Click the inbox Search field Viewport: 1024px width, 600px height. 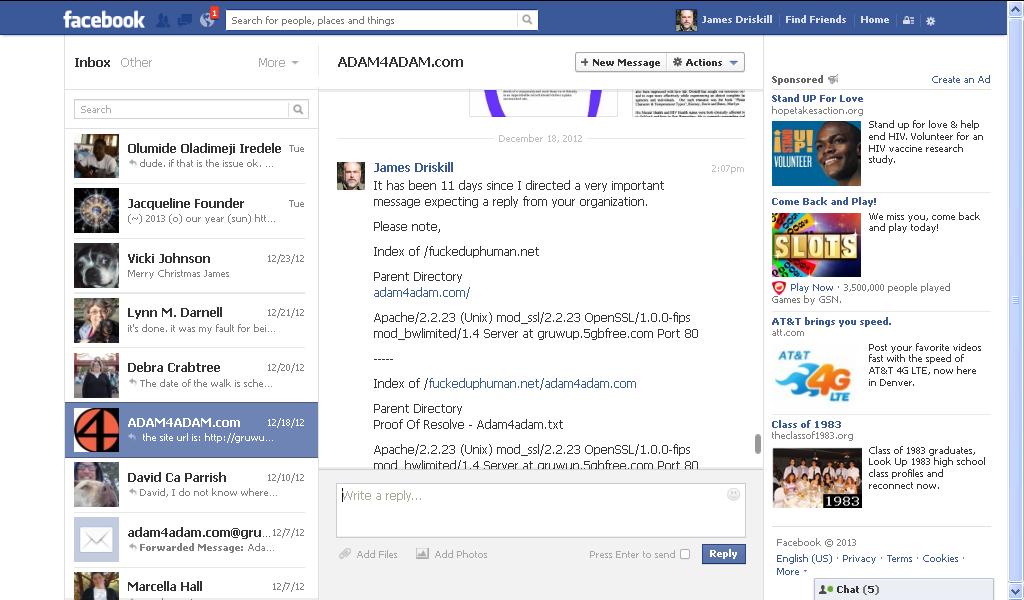[x=182, y=109]
